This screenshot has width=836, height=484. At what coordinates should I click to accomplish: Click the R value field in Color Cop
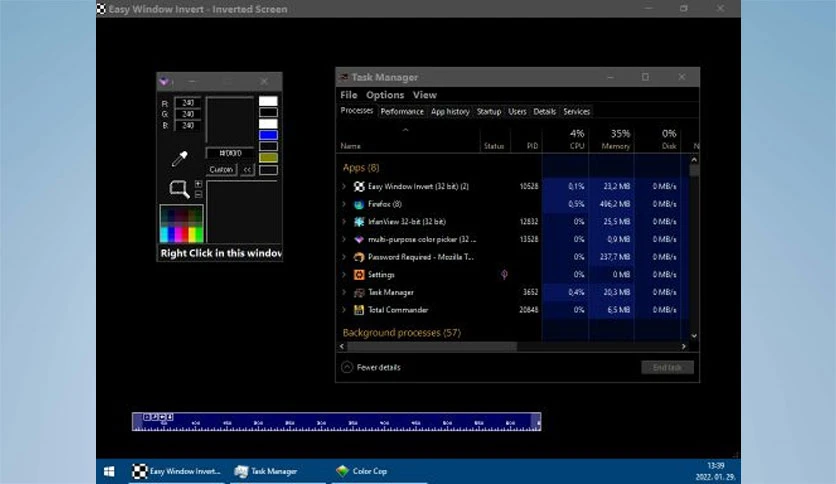pyautogui.click(x=187, y=102)
